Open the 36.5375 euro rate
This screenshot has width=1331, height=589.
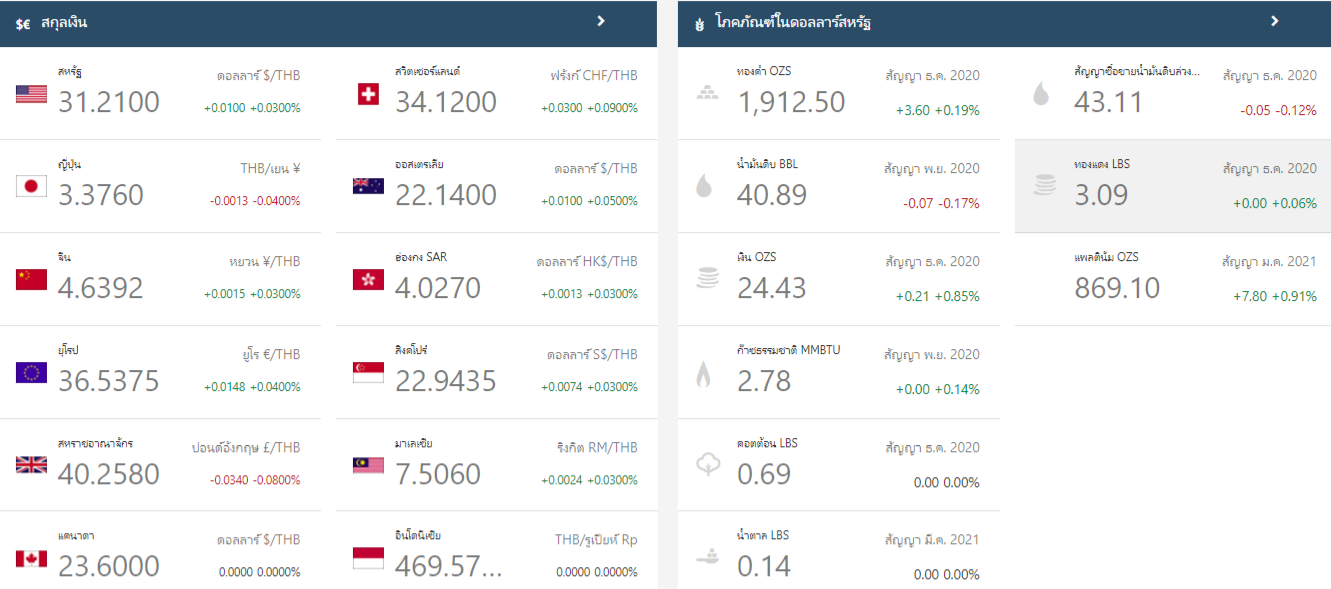click(108, 381)
